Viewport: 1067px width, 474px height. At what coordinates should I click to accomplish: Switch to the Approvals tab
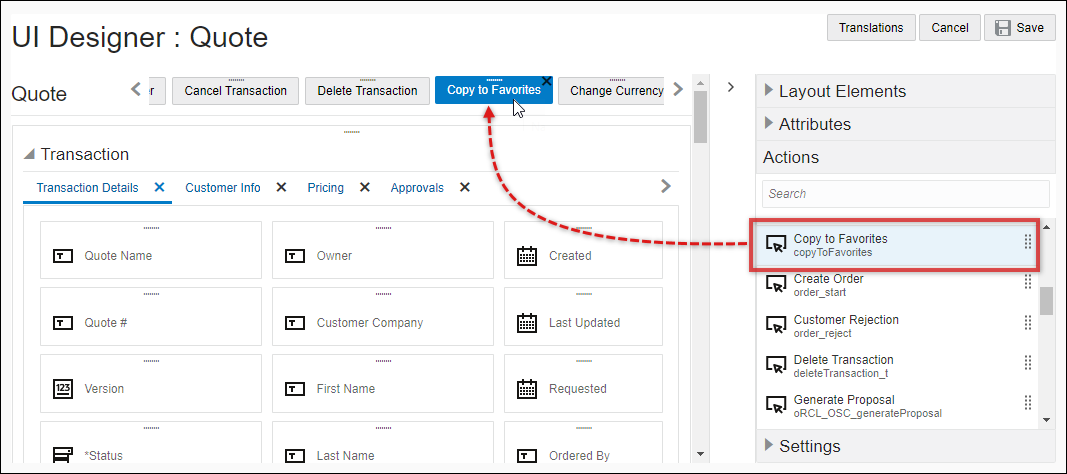click(x=417, y=188)
